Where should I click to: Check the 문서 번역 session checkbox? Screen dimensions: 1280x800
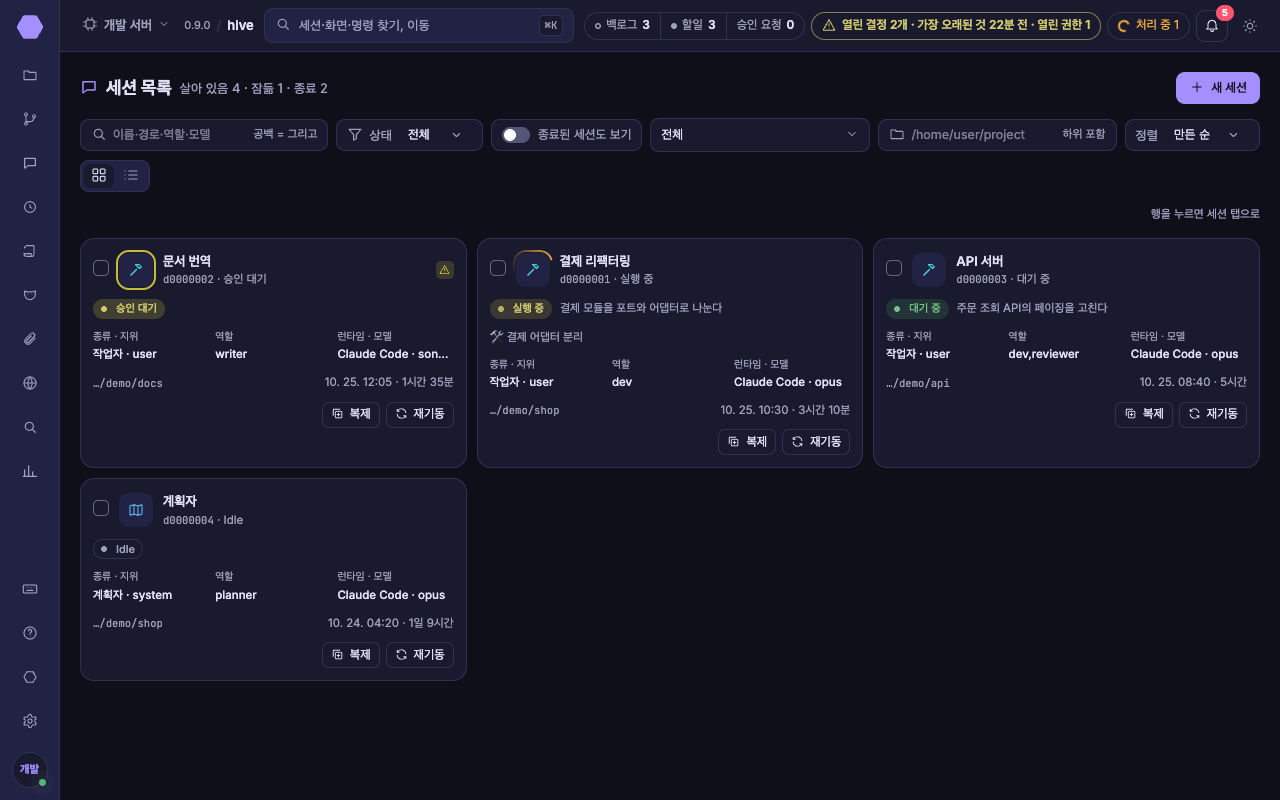101,268
